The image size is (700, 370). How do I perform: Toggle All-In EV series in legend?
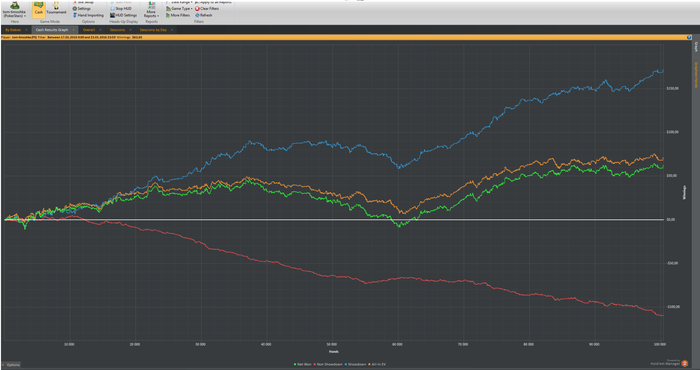[378, 365]
